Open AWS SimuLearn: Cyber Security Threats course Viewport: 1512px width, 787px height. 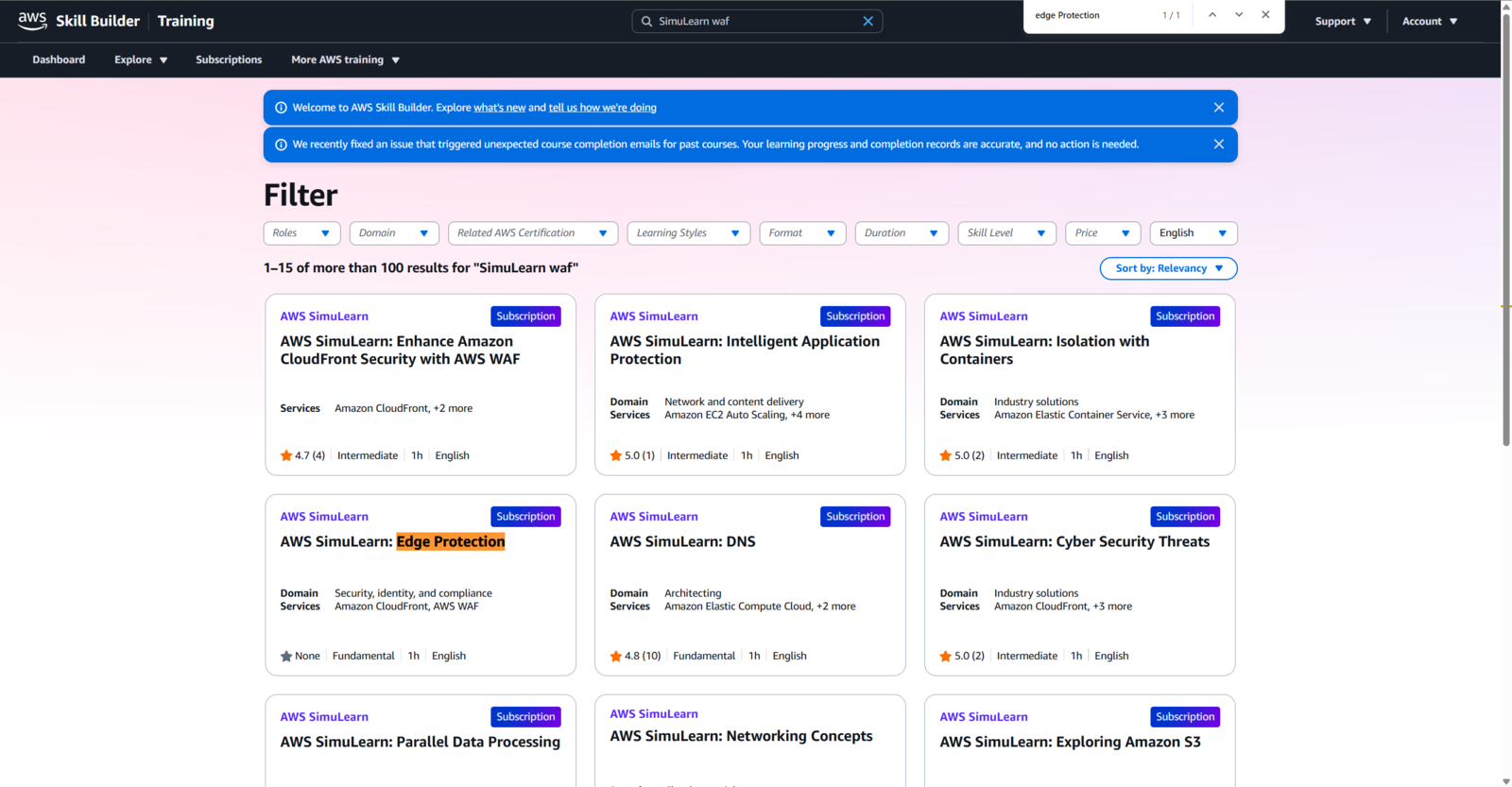1074,541
